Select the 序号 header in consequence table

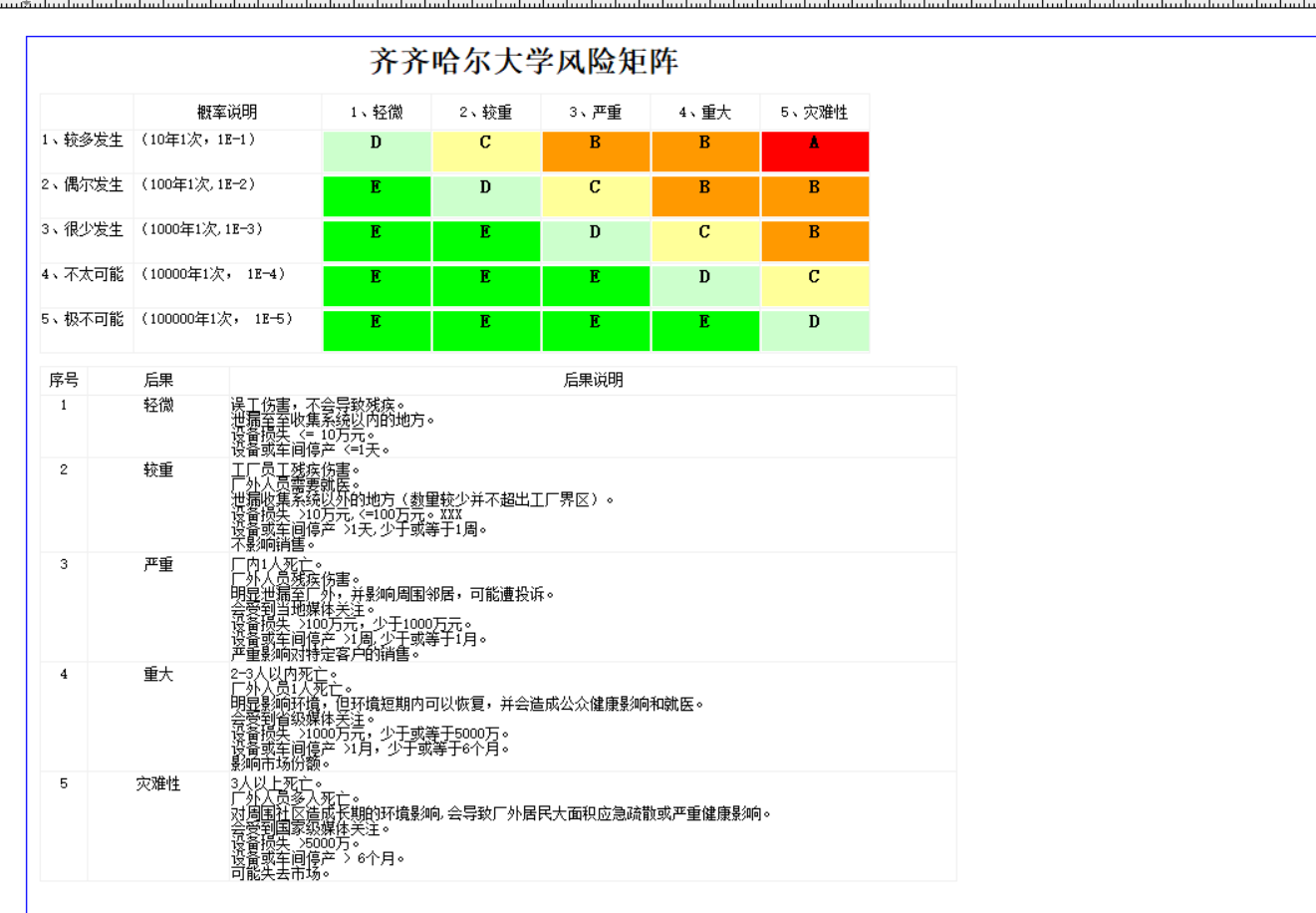point(64,380)
